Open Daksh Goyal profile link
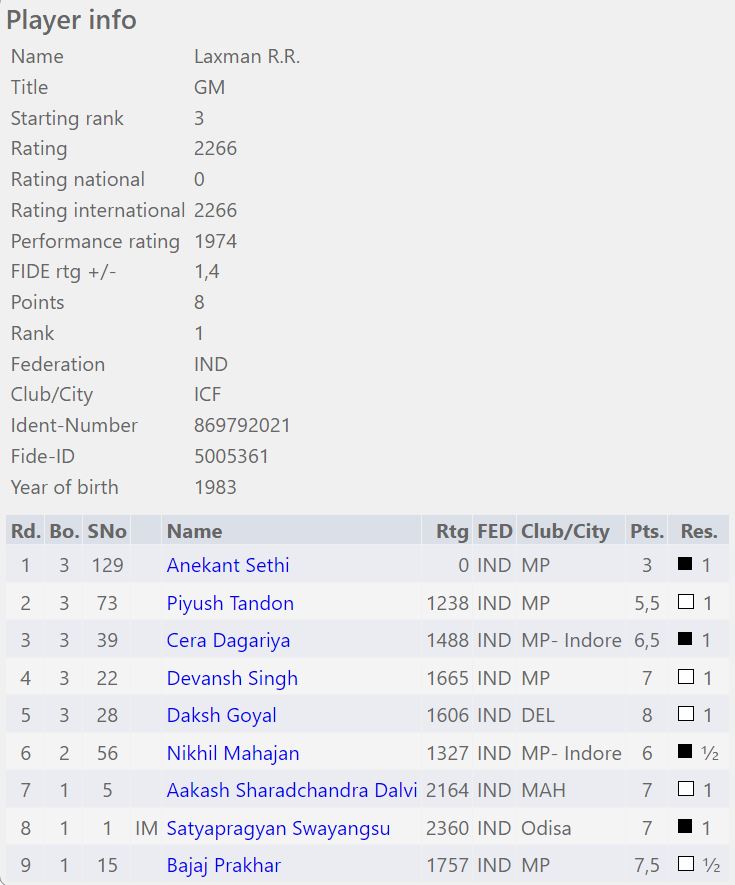 point(222,715)
